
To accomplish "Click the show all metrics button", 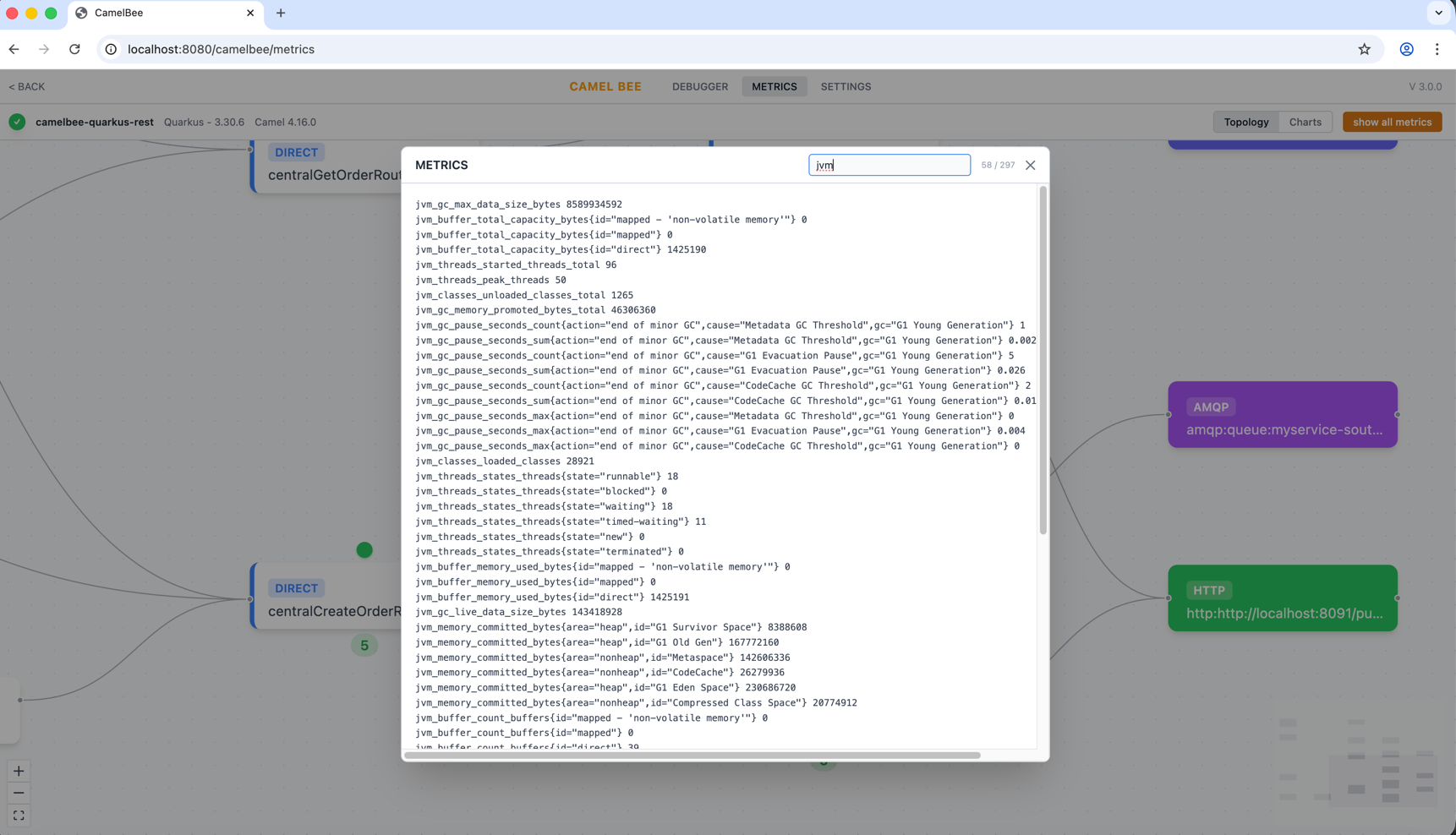I will click(x=1392, y=122).
